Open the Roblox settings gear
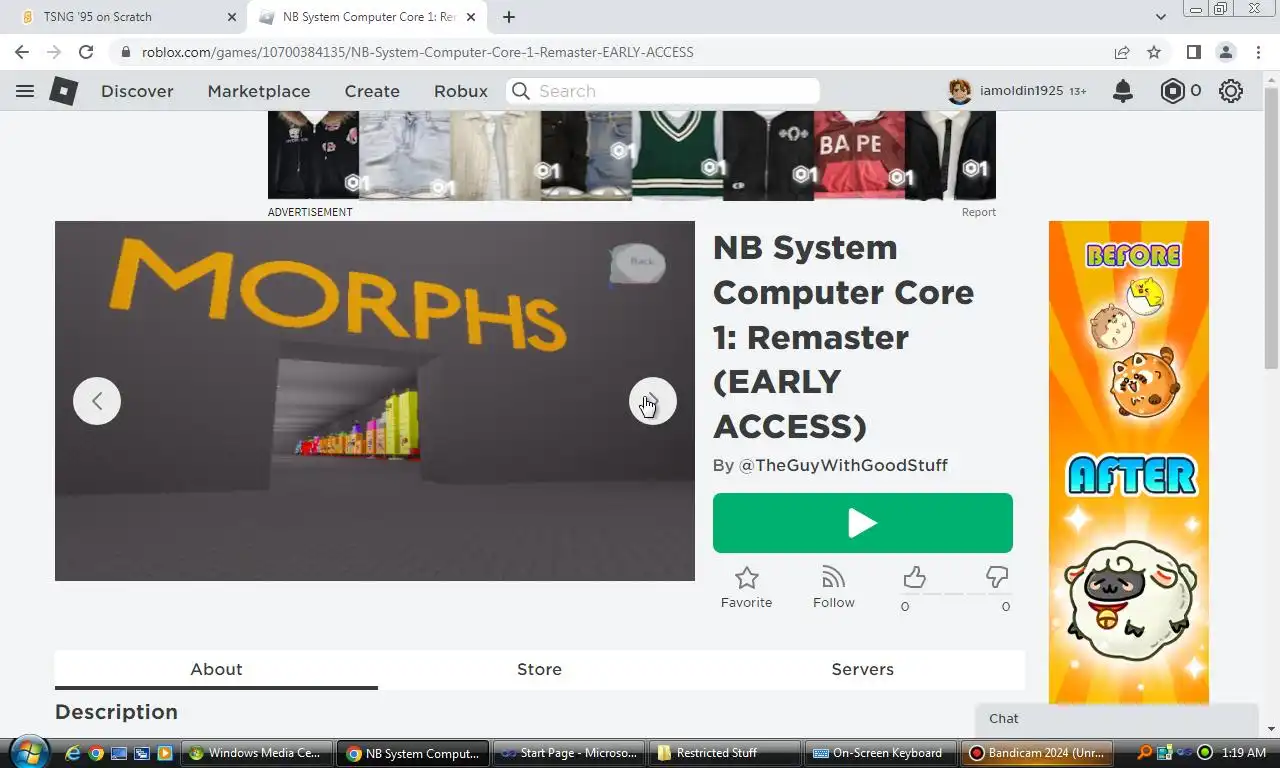 click(x=1231, y=91)
